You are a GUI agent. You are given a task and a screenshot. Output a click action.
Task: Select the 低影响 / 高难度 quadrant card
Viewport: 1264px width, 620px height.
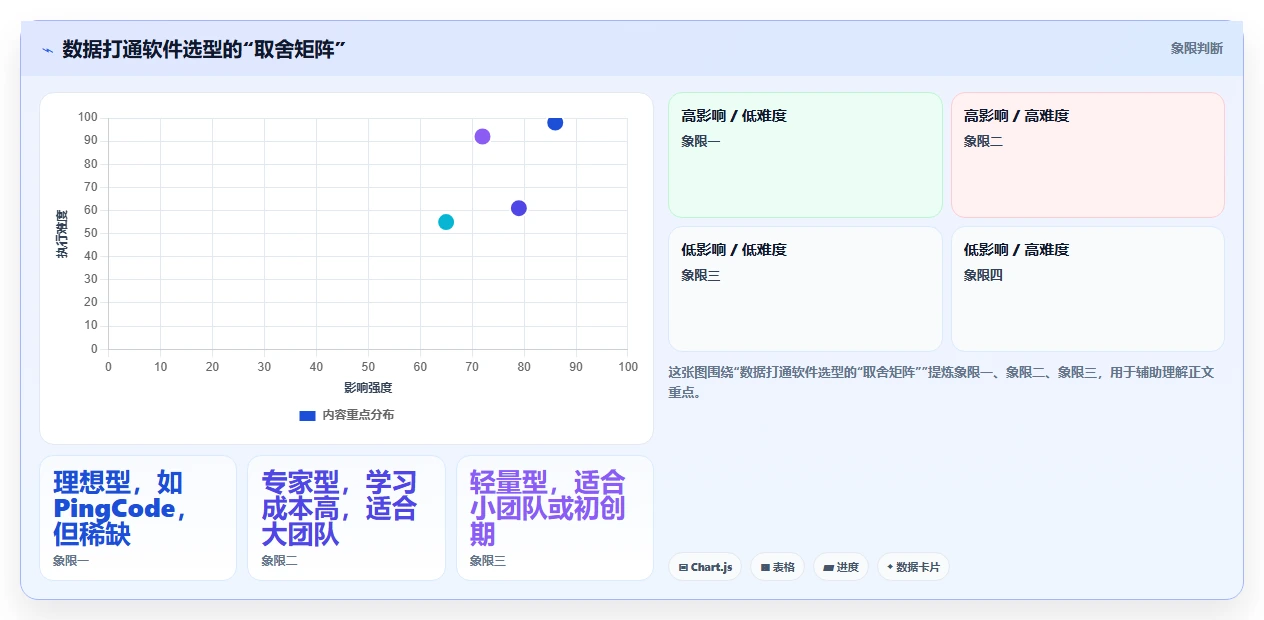tap(1088, 289)
